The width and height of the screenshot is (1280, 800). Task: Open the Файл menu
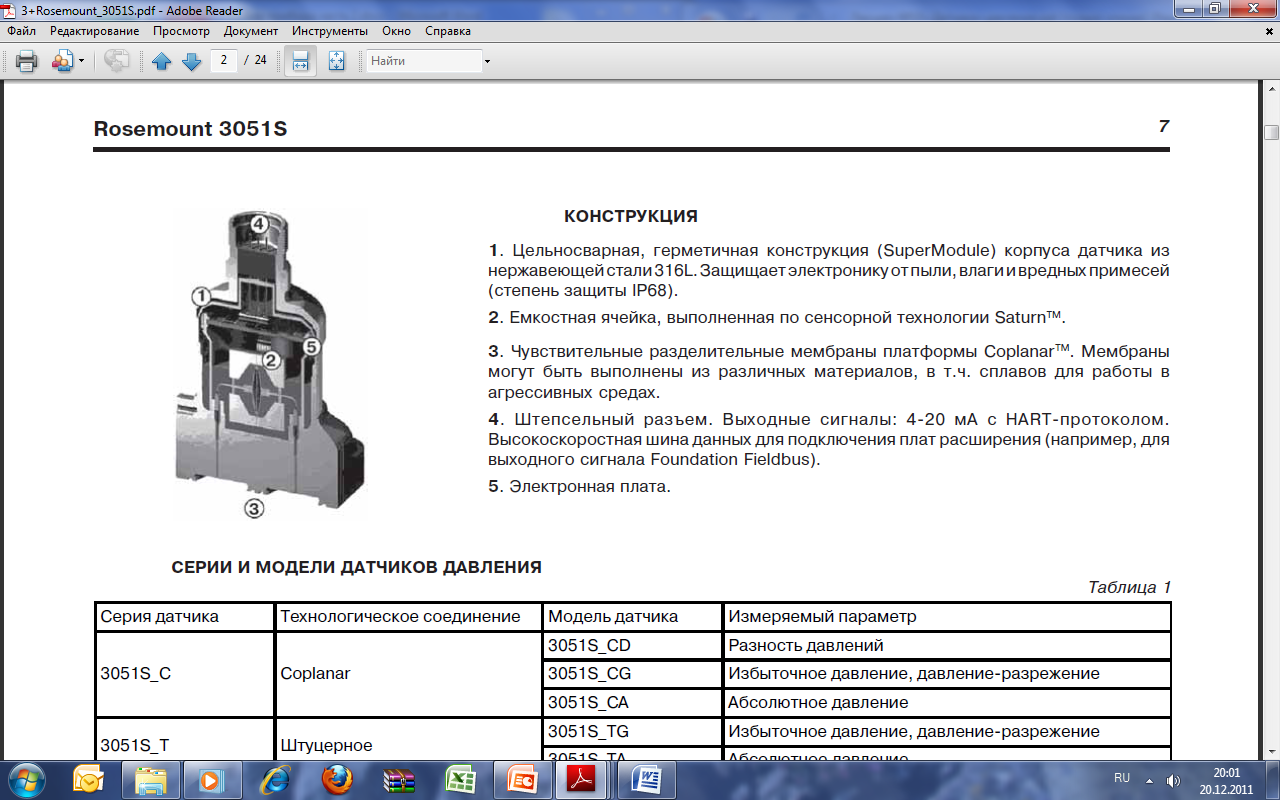(21, 31)
